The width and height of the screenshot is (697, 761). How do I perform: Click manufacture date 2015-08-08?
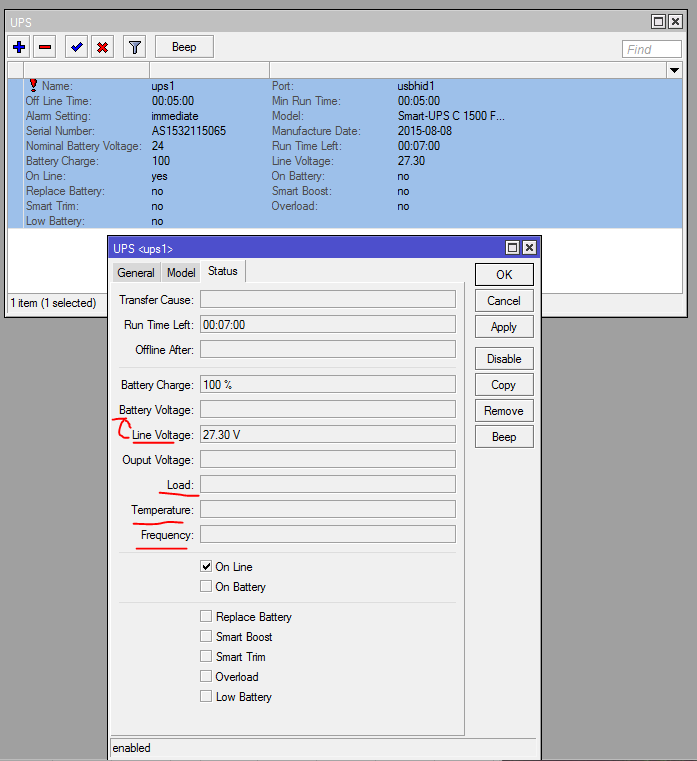click(425, 131)
